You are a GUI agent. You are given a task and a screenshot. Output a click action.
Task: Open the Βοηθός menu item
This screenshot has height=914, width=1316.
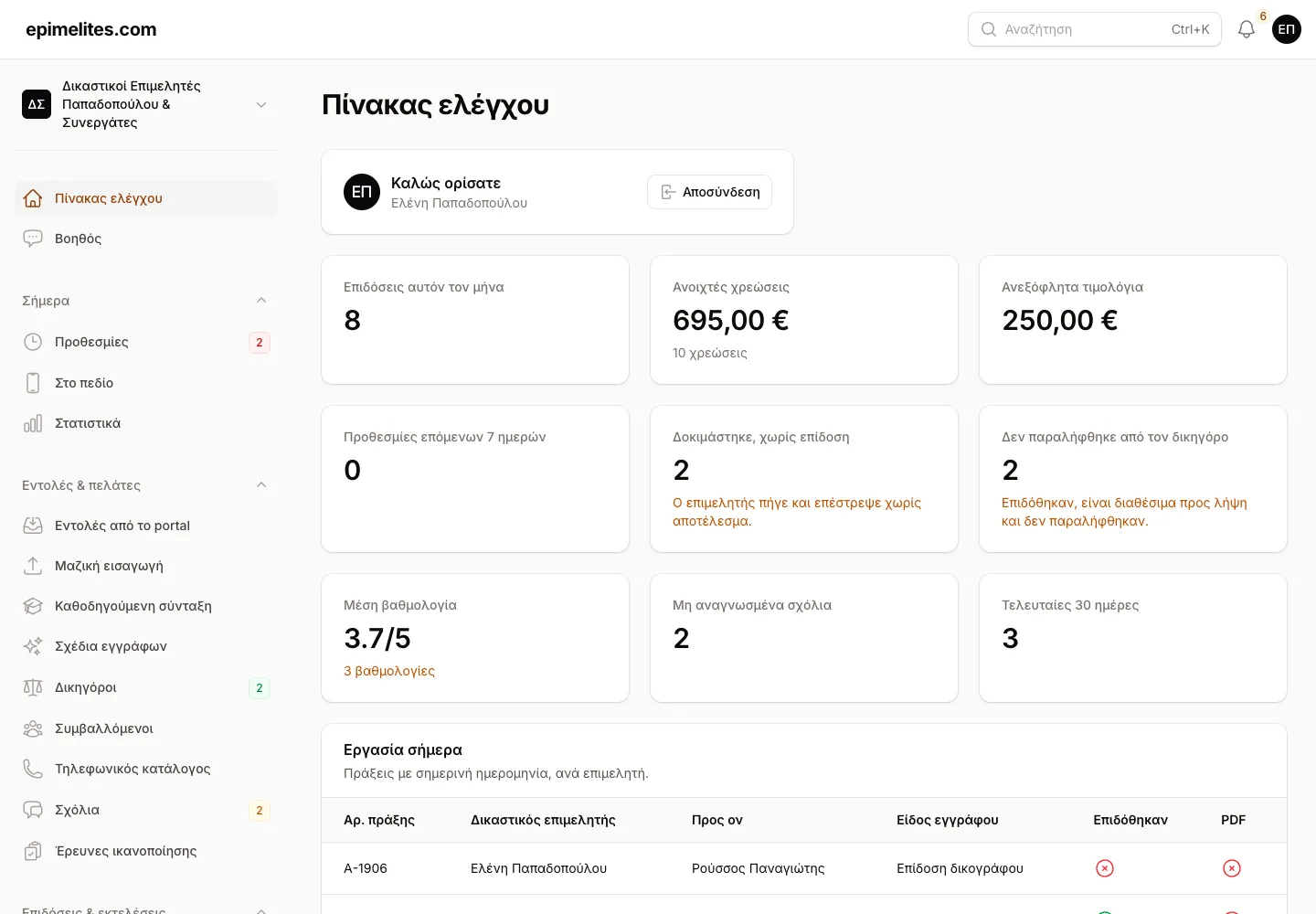coord(146,239)
